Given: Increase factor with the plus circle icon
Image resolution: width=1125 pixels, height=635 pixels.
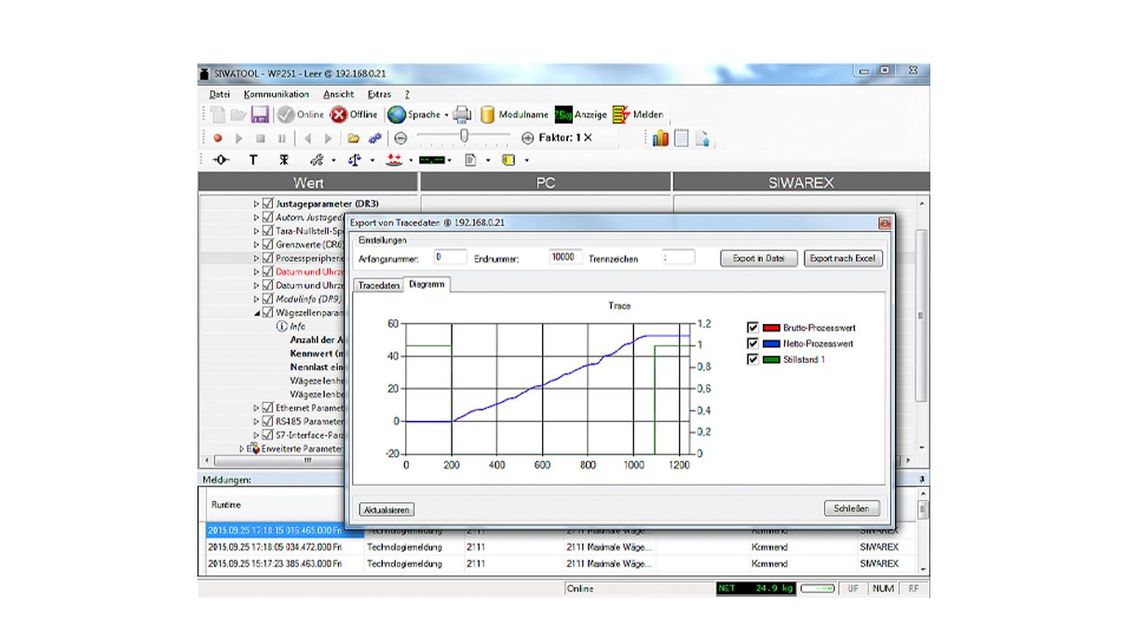Looking at the screenshot, I should click(x=527, y=138).
